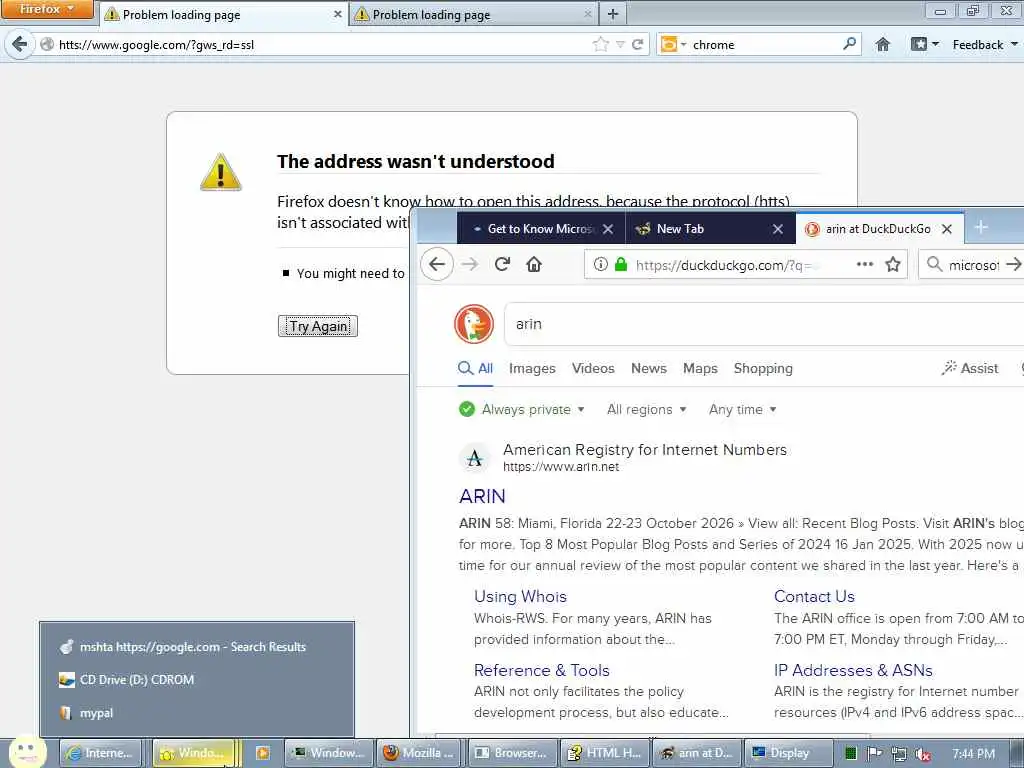1024x768 pixels.
Task: Open the IP Addresses & ASNs sublink
Action: point(853,670)
